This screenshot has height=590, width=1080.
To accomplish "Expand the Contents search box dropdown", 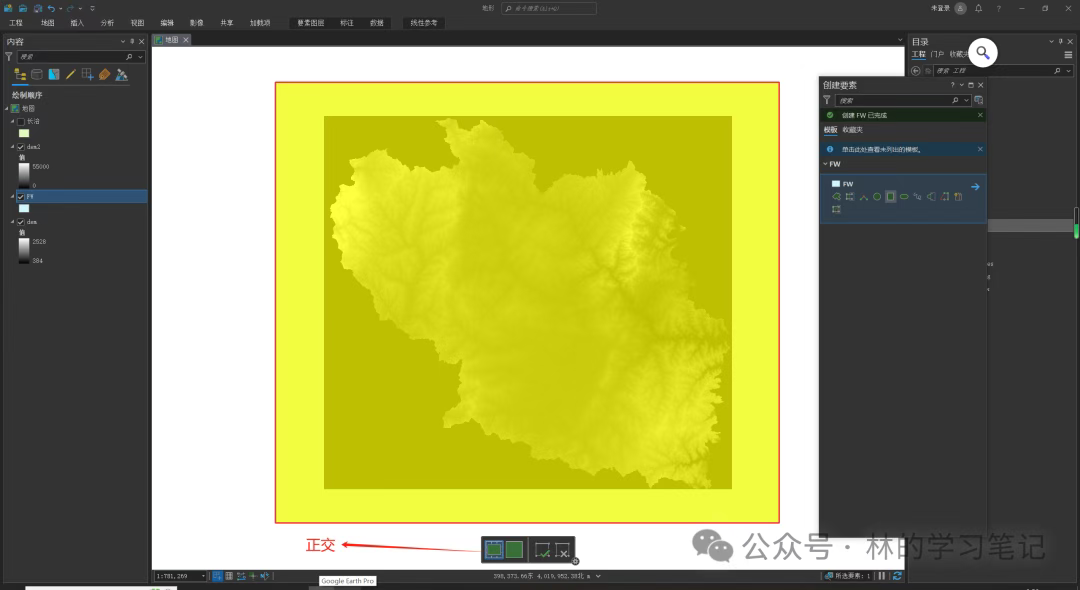I will 140,57.
